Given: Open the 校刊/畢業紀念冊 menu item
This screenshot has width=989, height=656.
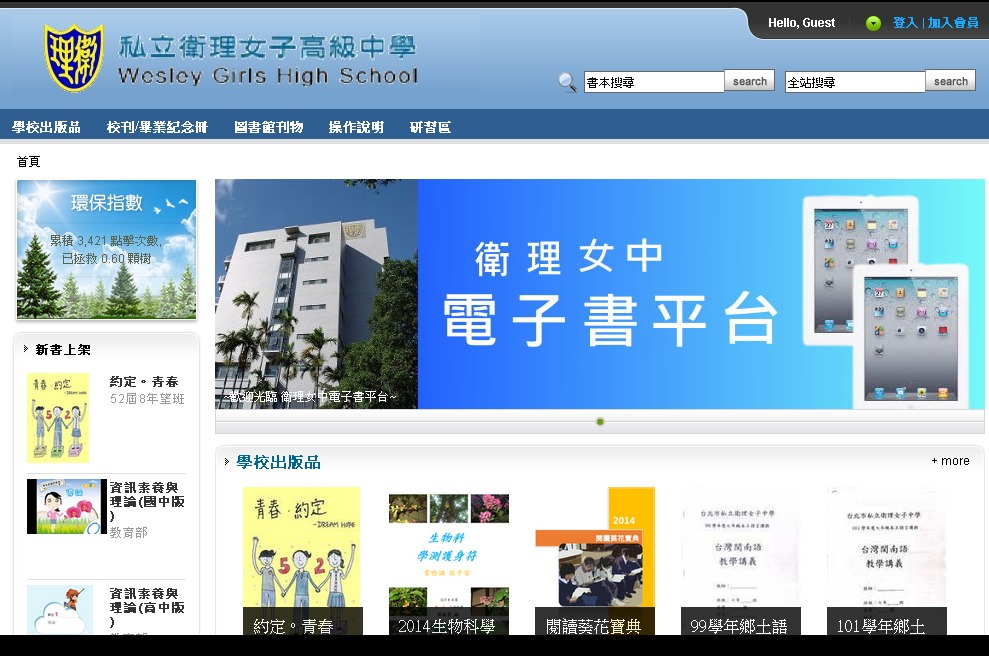Looking at the screenshot, I should pos(157,127).
